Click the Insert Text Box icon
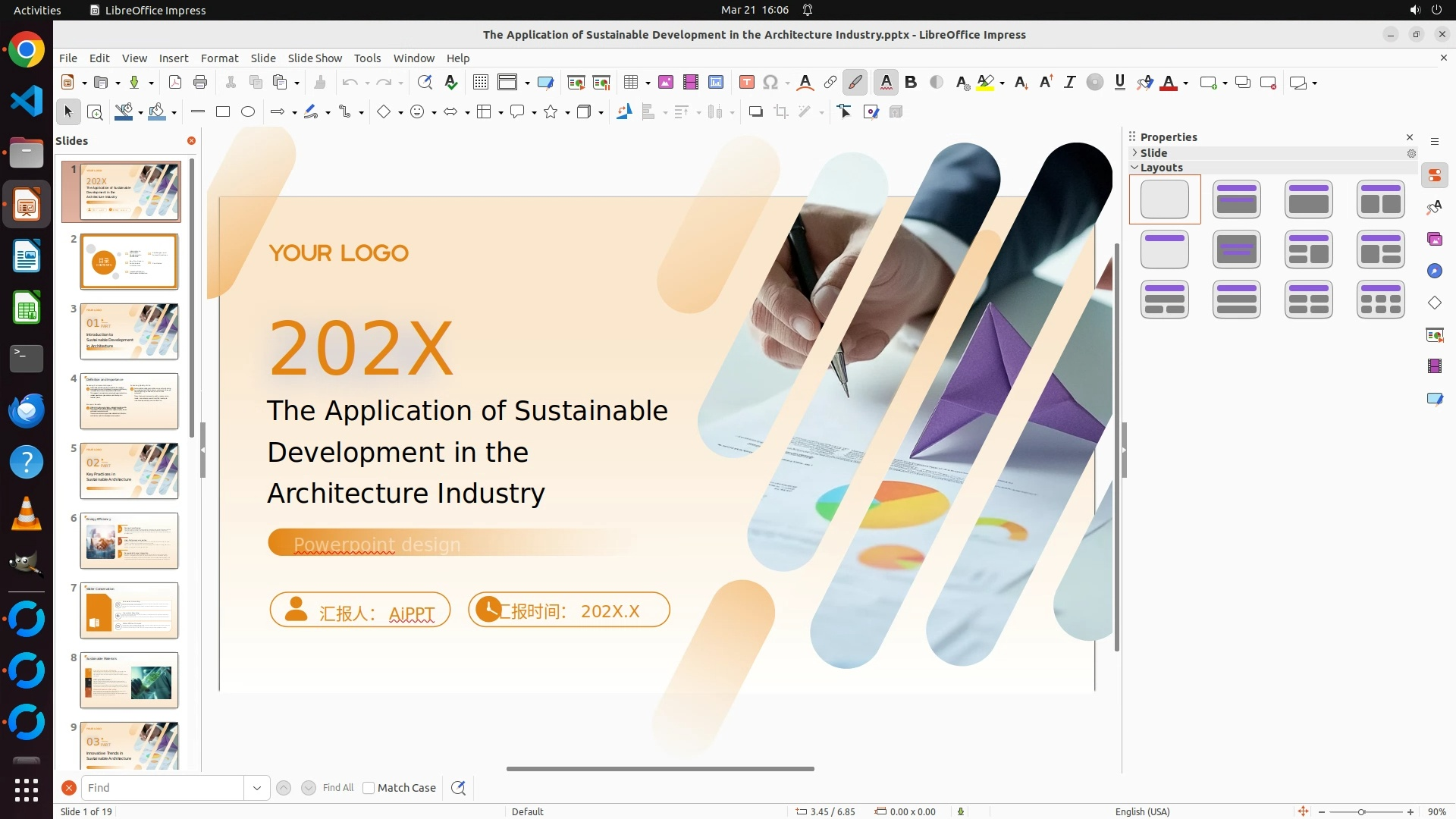Viewport: 1456px width, 819px height. pyautogui.click(x=746, y=83)
